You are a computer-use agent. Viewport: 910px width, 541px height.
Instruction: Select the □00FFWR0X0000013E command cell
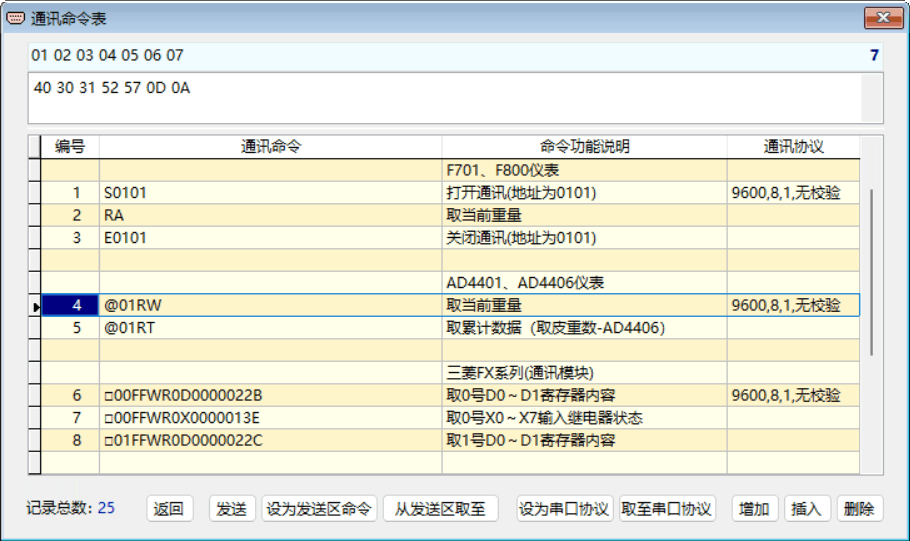tap(270, 418)
